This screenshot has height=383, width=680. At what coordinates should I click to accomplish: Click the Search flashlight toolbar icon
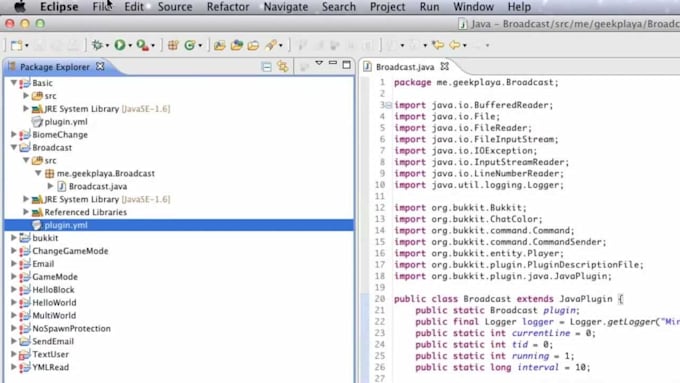[271, 45]
